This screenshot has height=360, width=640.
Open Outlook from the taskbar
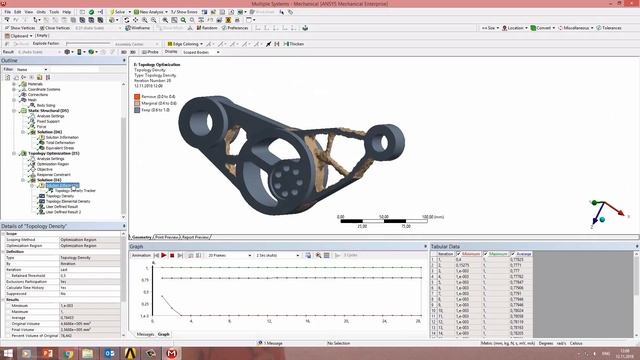tap(109, 353)
